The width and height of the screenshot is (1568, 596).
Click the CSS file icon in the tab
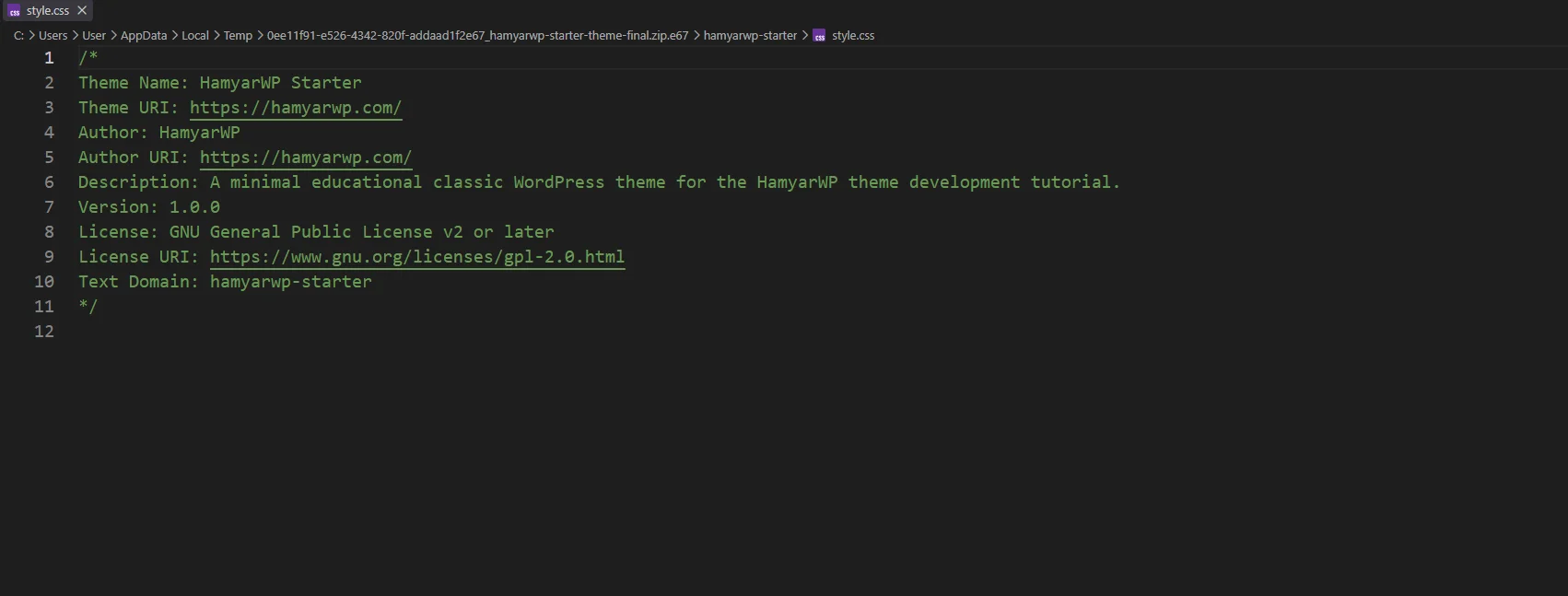pos(14,11)
